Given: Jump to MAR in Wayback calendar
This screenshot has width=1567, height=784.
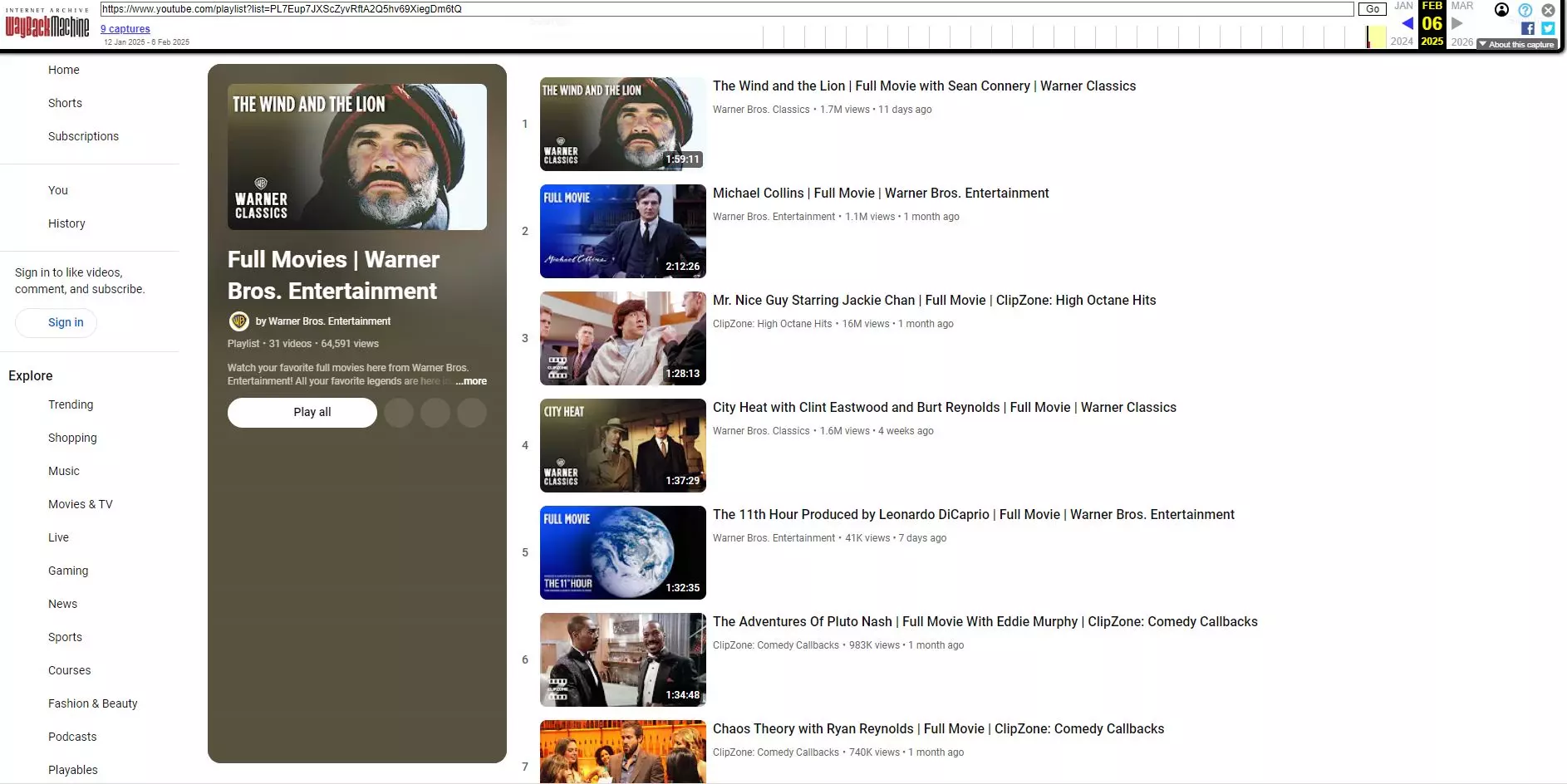Looking at the screenshot, I should (x=1462, y=6).
